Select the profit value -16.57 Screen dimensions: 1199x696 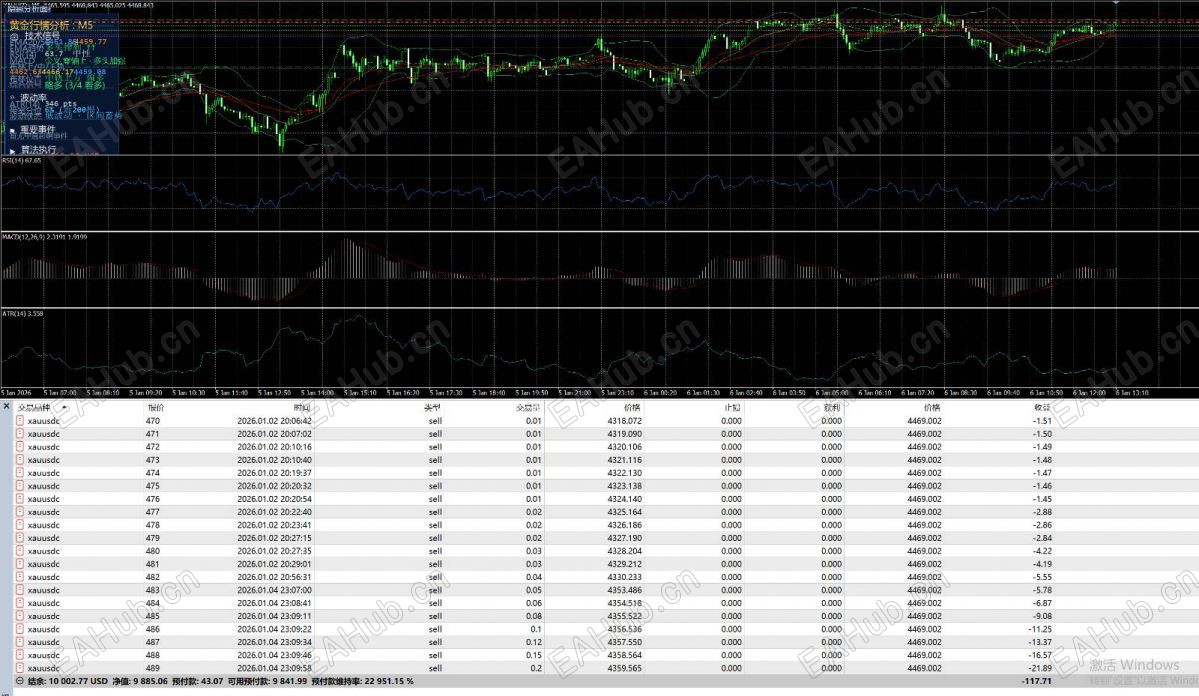1041,655
